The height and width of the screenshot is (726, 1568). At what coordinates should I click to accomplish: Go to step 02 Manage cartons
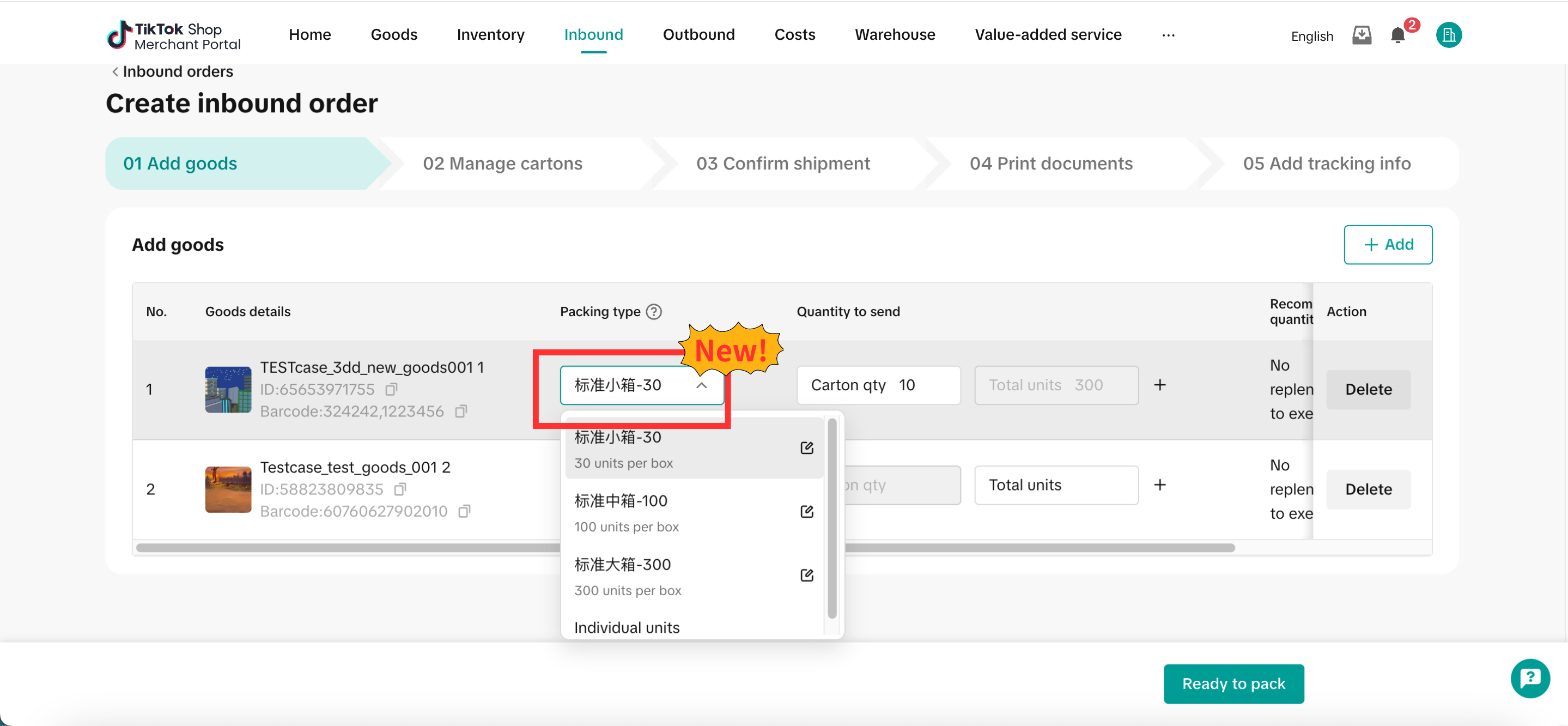(502, 163)
